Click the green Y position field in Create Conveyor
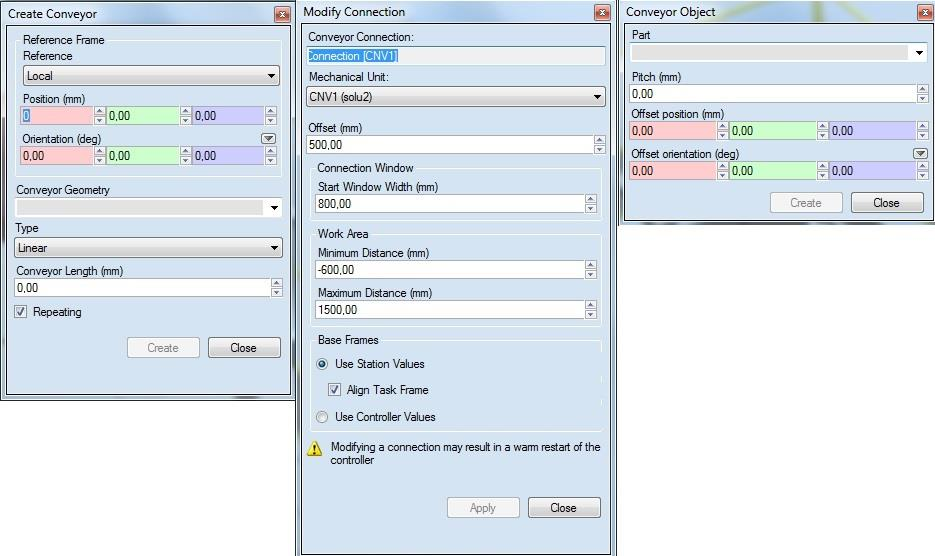The height and width of the screenshot is (556, 935). pos(143,116)
